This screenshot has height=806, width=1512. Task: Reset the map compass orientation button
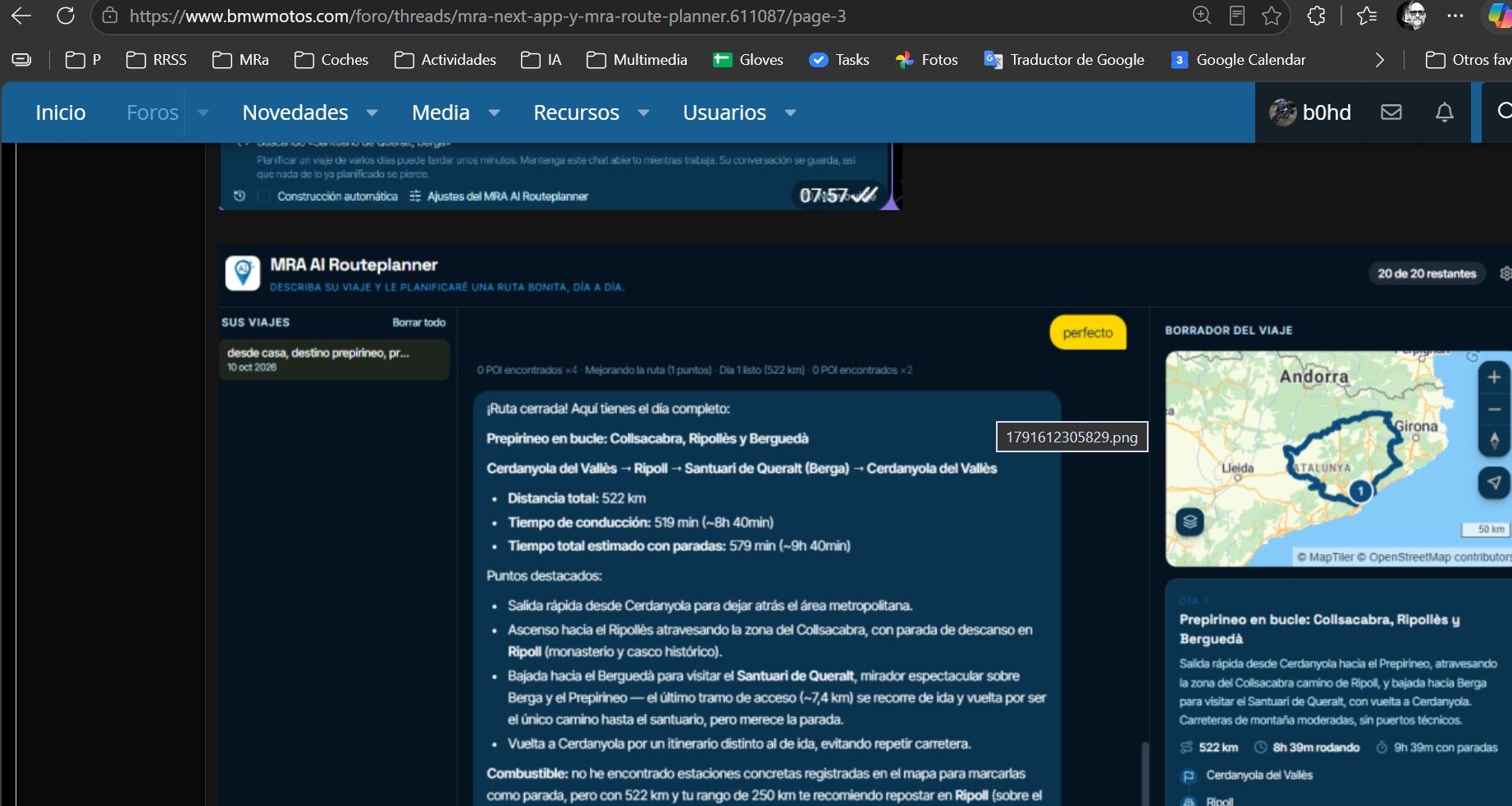tap(1494, 441)
